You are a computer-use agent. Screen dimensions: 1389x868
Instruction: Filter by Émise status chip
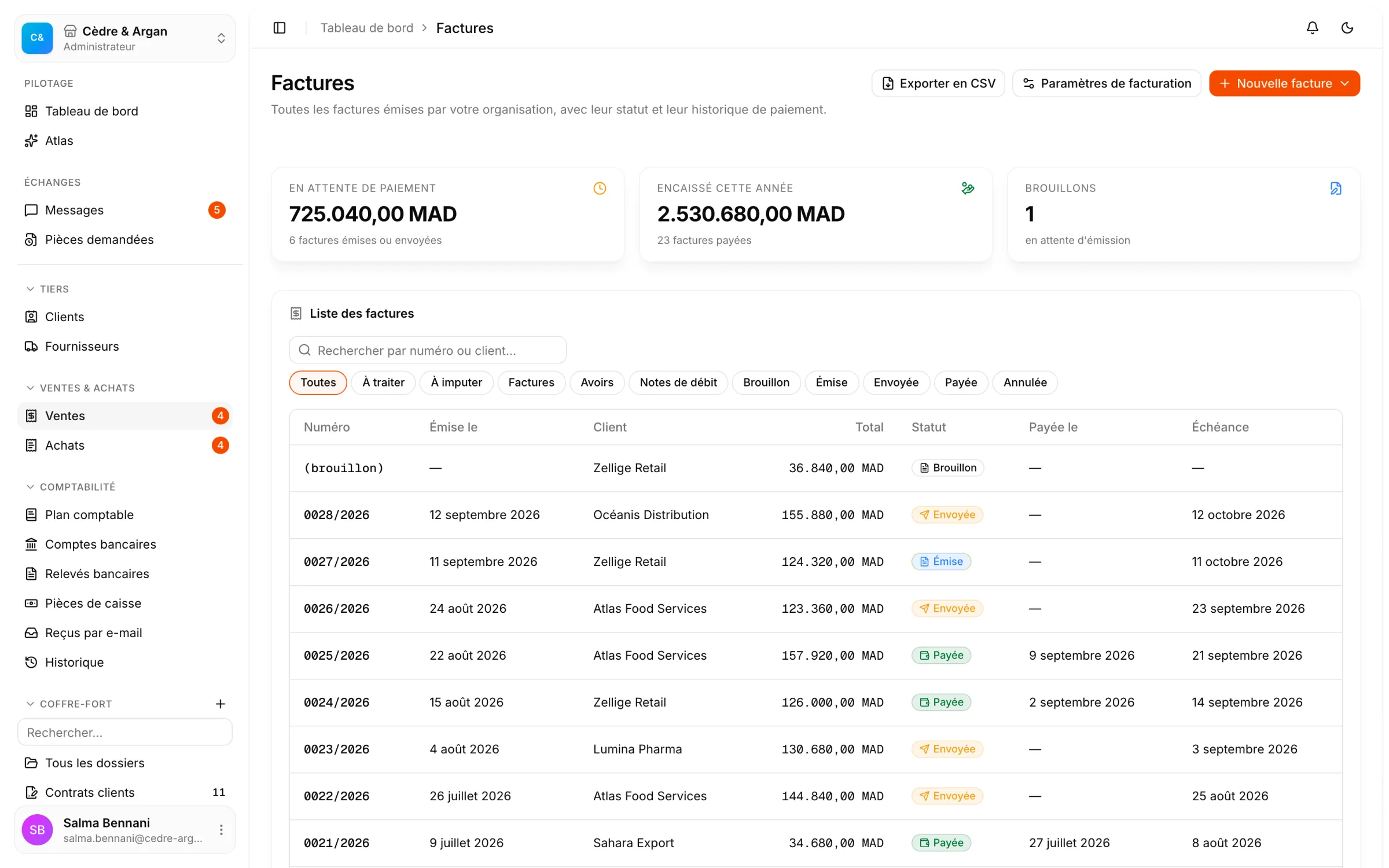832,382
